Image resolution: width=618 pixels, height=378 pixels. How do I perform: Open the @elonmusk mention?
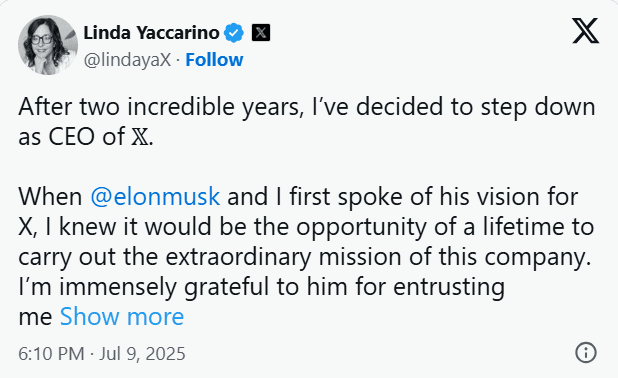click(155, 196)
